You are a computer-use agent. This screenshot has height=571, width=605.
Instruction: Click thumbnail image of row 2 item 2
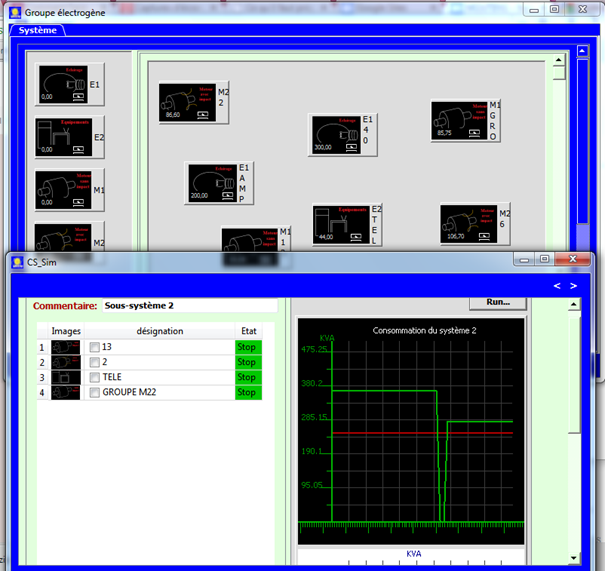66,362
